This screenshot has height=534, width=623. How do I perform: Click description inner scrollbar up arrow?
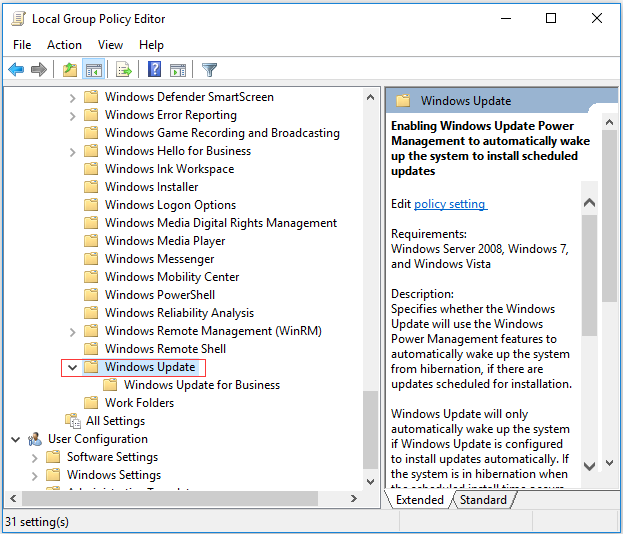click(590, 203)
